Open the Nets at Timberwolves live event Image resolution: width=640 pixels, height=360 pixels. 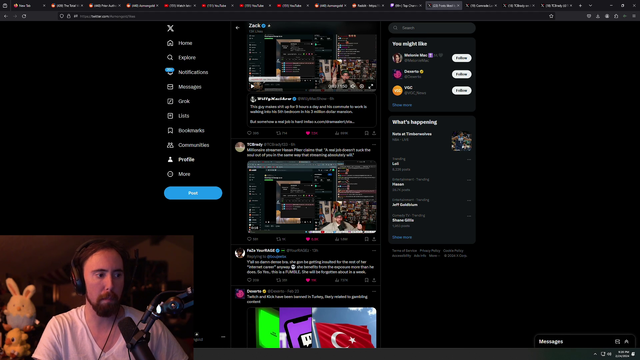point(432,141)
